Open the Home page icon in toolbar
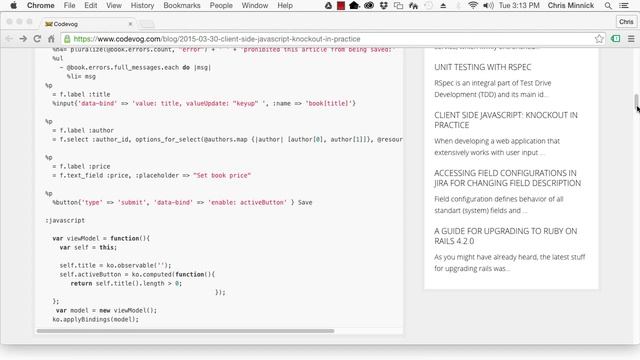The height and width of the screenshot is (360, 640). pos(51,39)
